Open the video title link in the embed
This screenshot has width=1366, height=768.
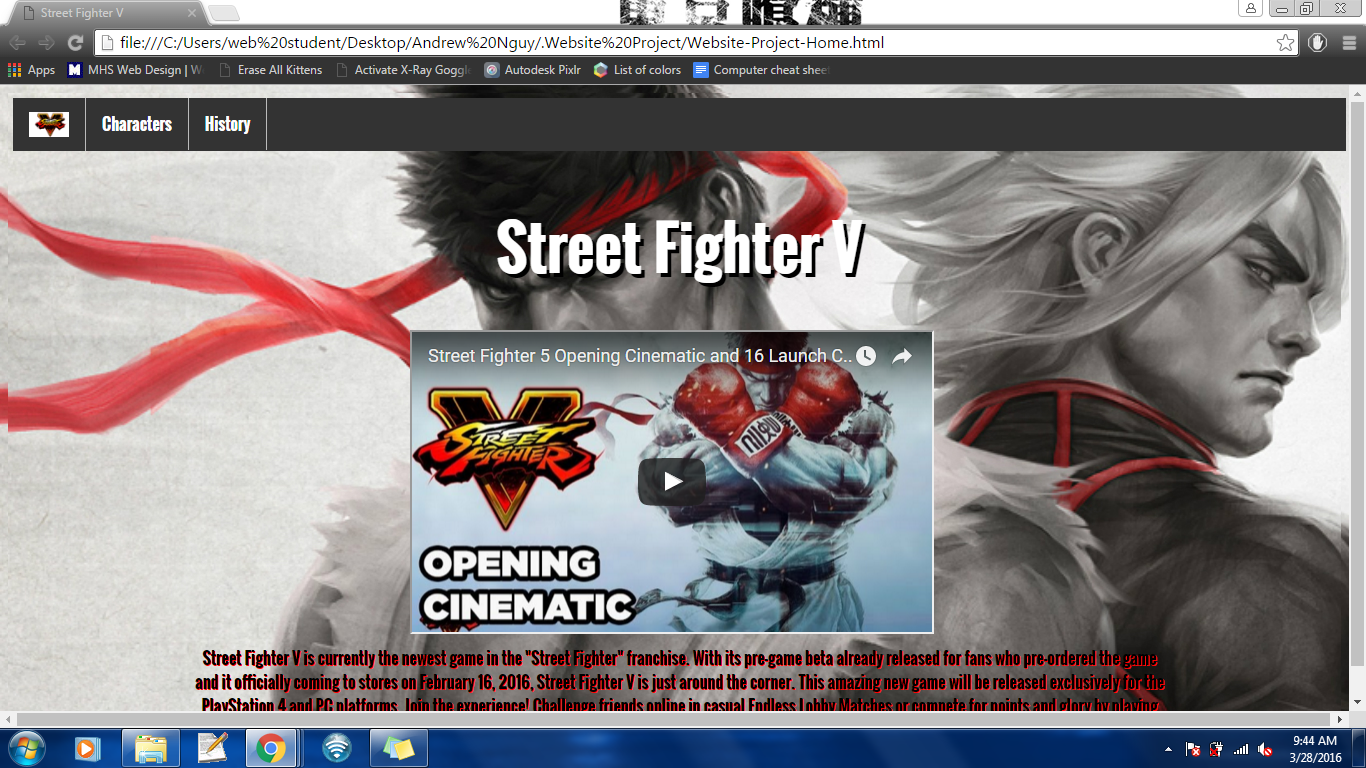click(640, 356)
